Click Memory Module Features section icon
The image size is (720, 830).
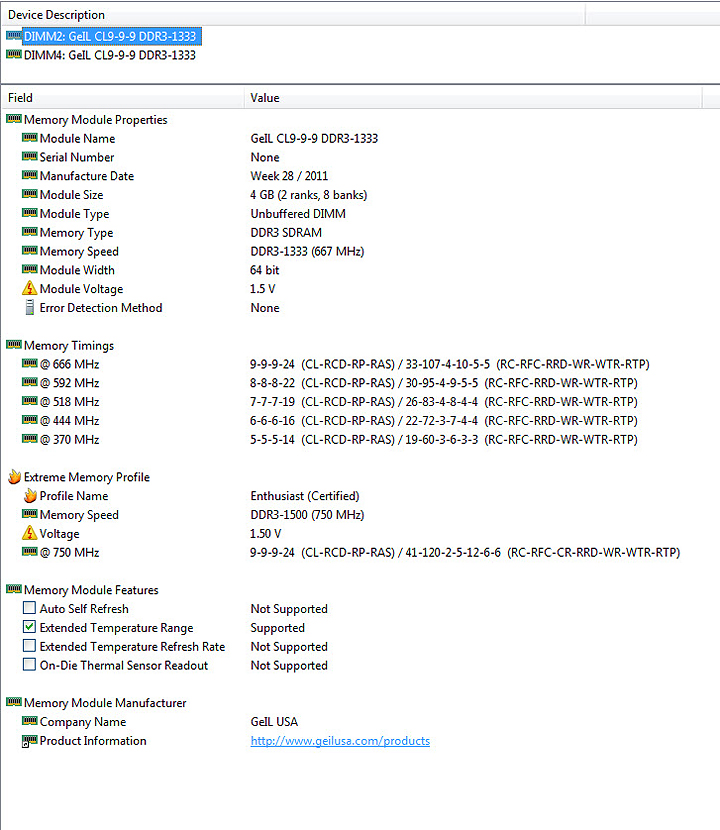[14, 589]
